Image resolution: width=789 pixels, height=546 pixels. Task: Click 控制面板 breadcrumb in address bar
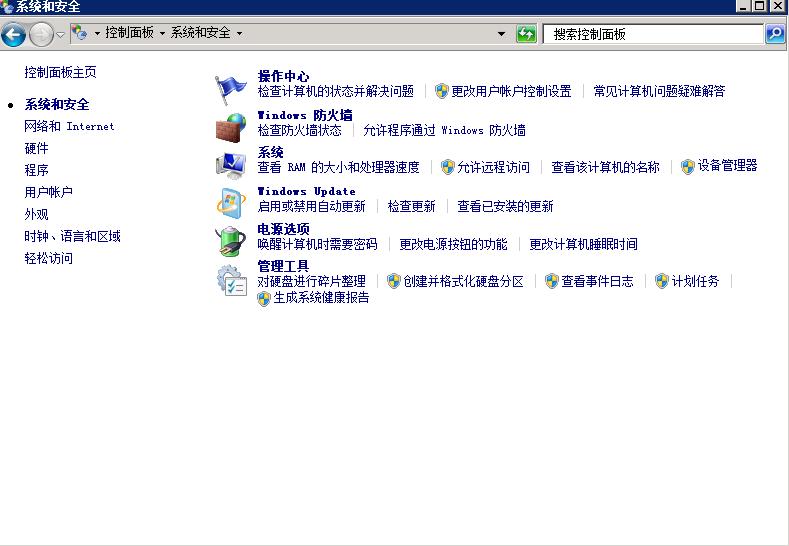(129, 33)
